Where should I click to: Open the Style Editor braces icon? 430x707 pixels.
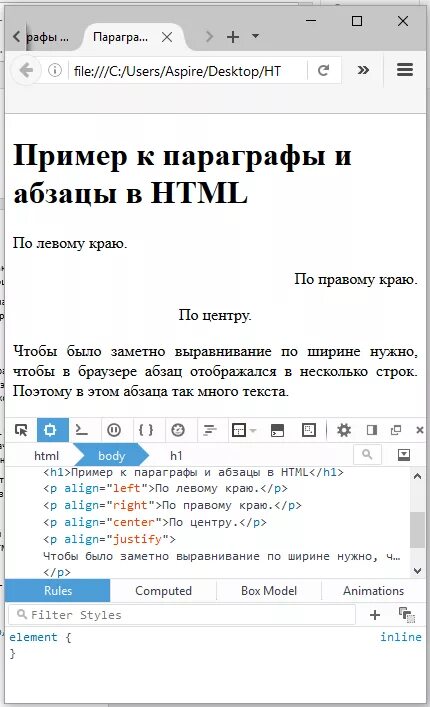click(x=146, y=430)
